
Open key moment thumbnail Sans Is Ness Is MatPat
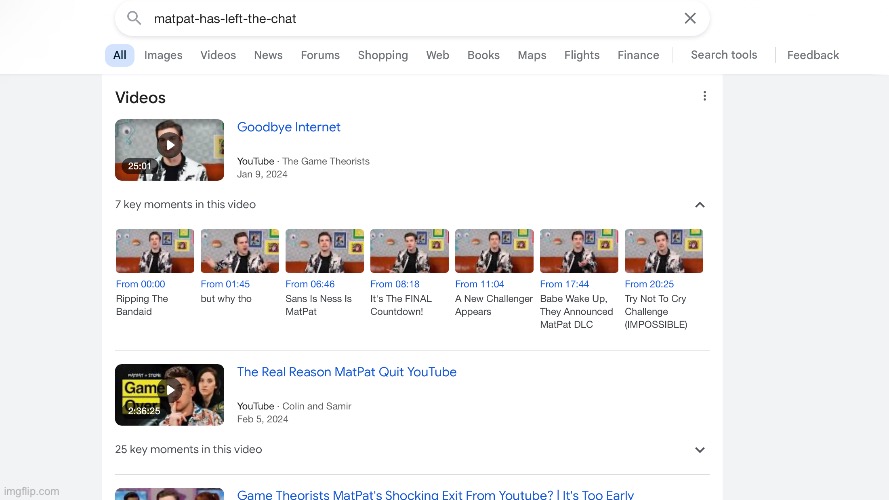point(324,251)
